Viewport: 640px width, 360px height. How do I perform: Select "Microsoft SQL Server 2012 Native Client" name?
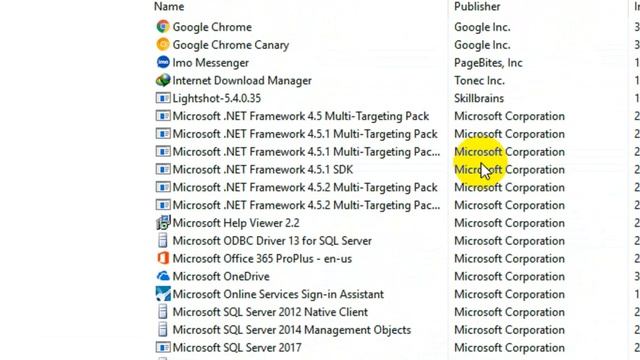[x=270, y=312]
